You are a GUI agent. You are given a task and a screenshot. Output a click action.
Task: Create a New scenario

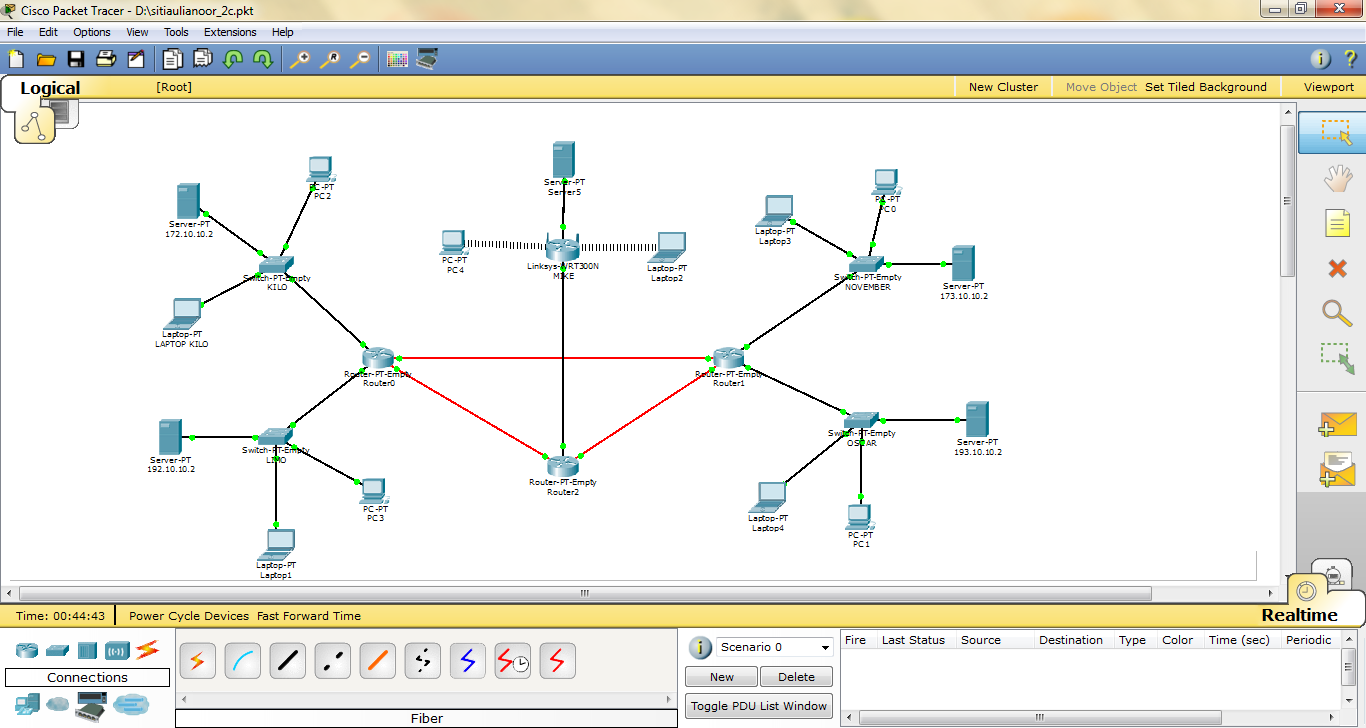click(x=722, y=677)
